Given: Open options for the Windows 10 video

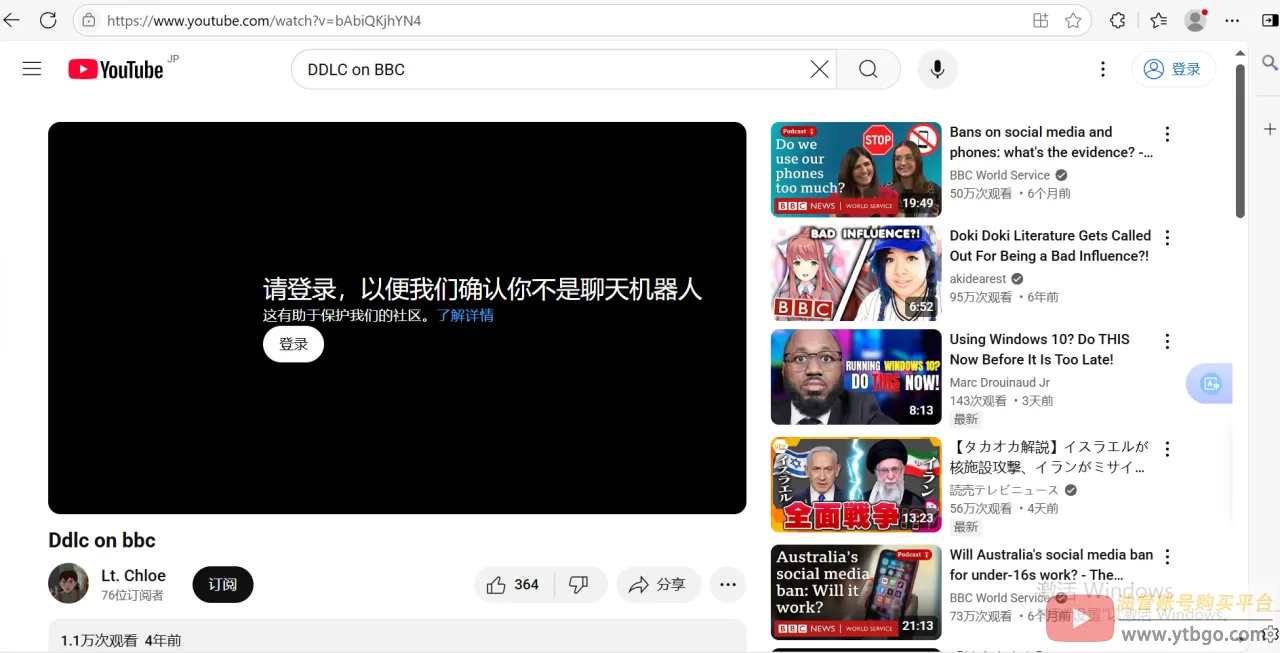Looking at the screenshot, I should coord(1167,341).
